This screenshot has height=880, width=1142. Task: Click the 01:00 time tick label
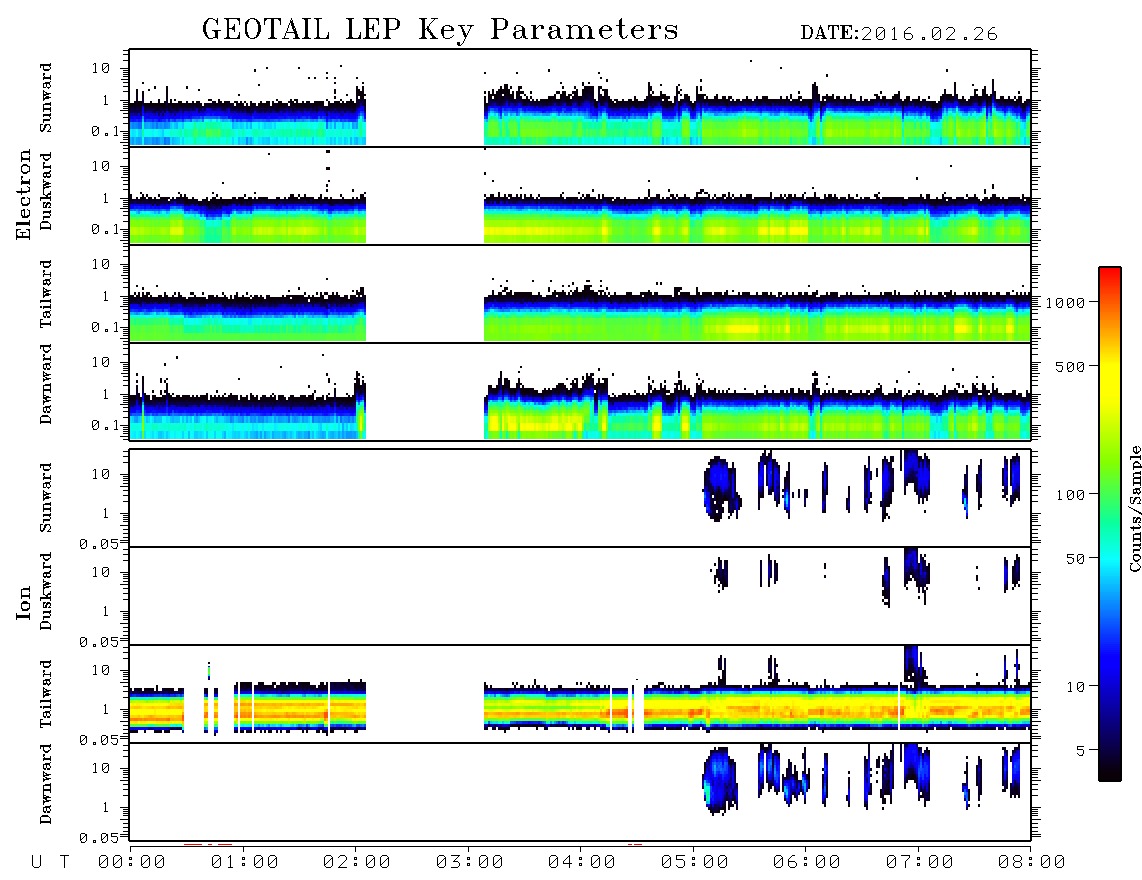[245, 863]
